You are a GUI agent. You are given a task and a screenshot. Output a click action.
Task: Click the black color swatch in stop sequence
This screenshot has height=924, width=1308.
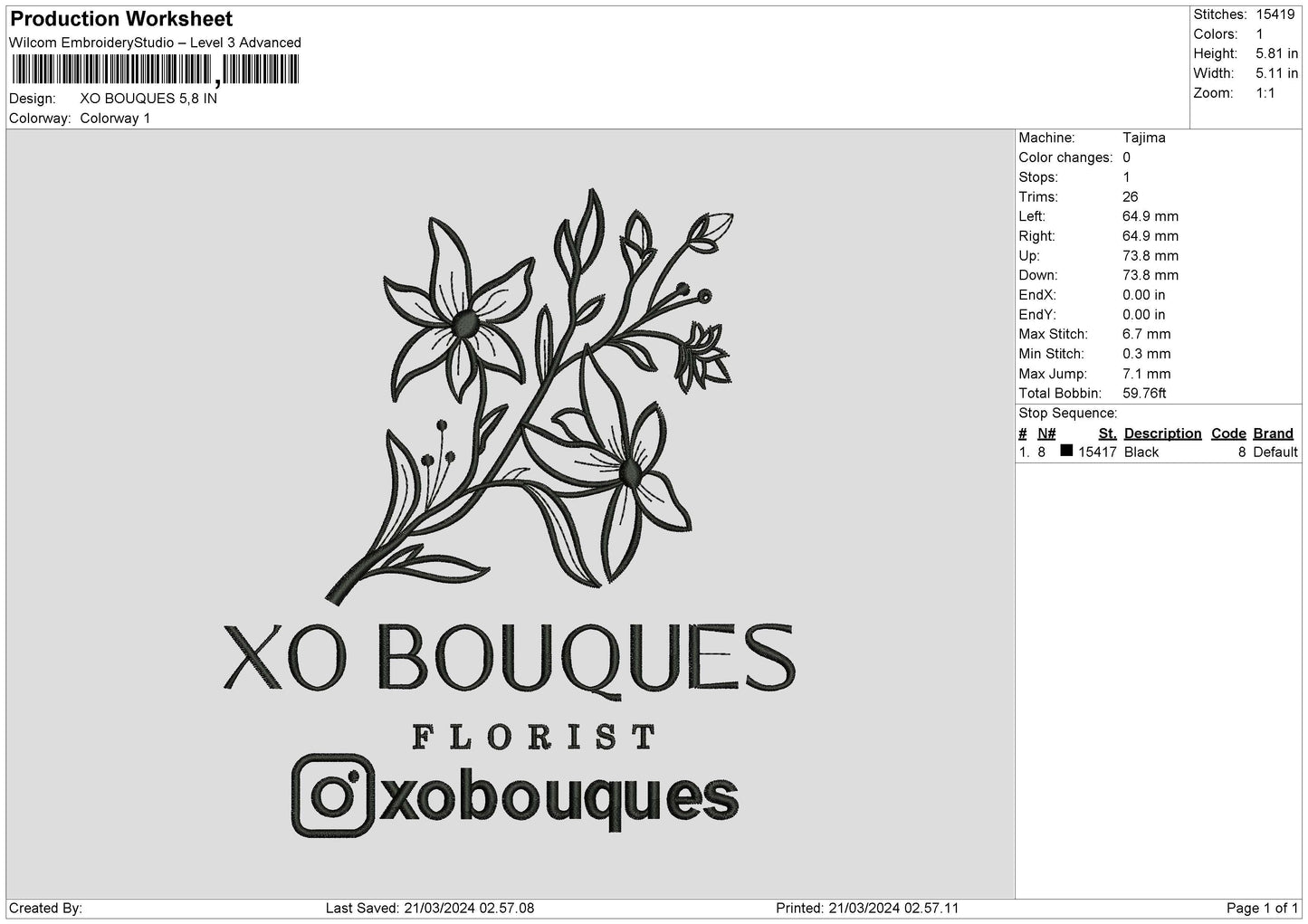tap(1066, 451)
